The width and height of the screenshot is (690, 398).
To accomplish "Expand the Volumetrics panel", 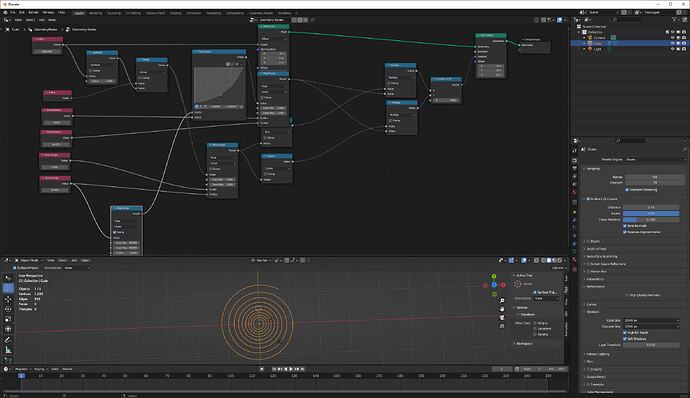I will (x=594, y=279).
